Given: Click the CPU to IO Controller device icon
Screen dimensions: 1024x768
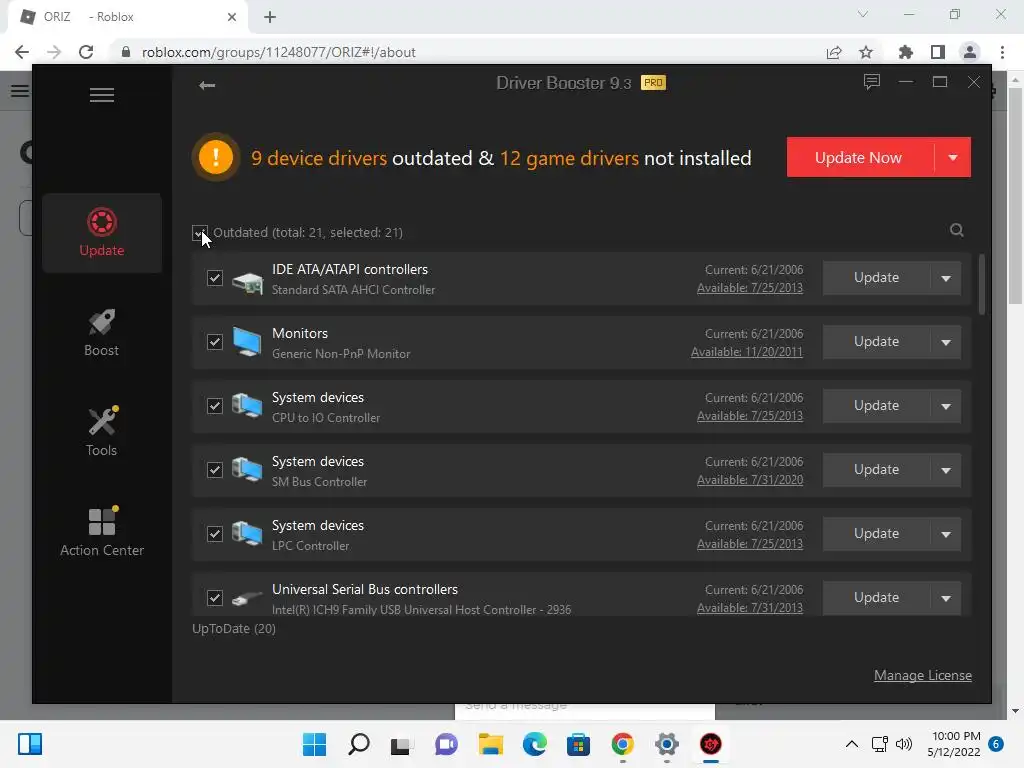Looking at the screenshot, I should coord(248,406).
